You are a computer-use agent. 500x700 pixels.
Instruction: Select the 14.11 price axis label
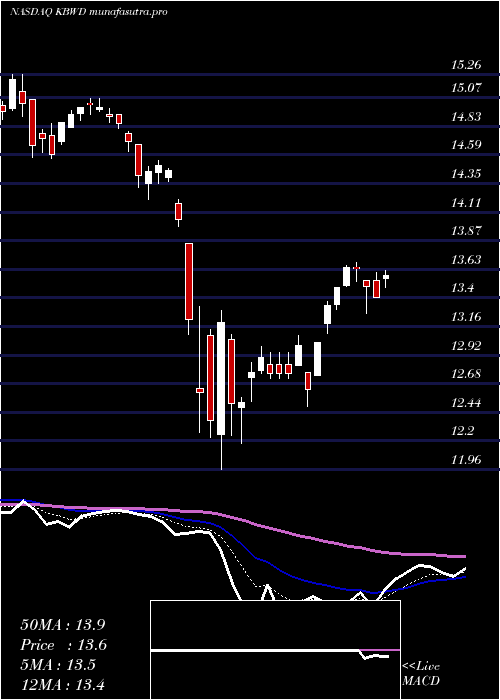(x=466, y=203)
